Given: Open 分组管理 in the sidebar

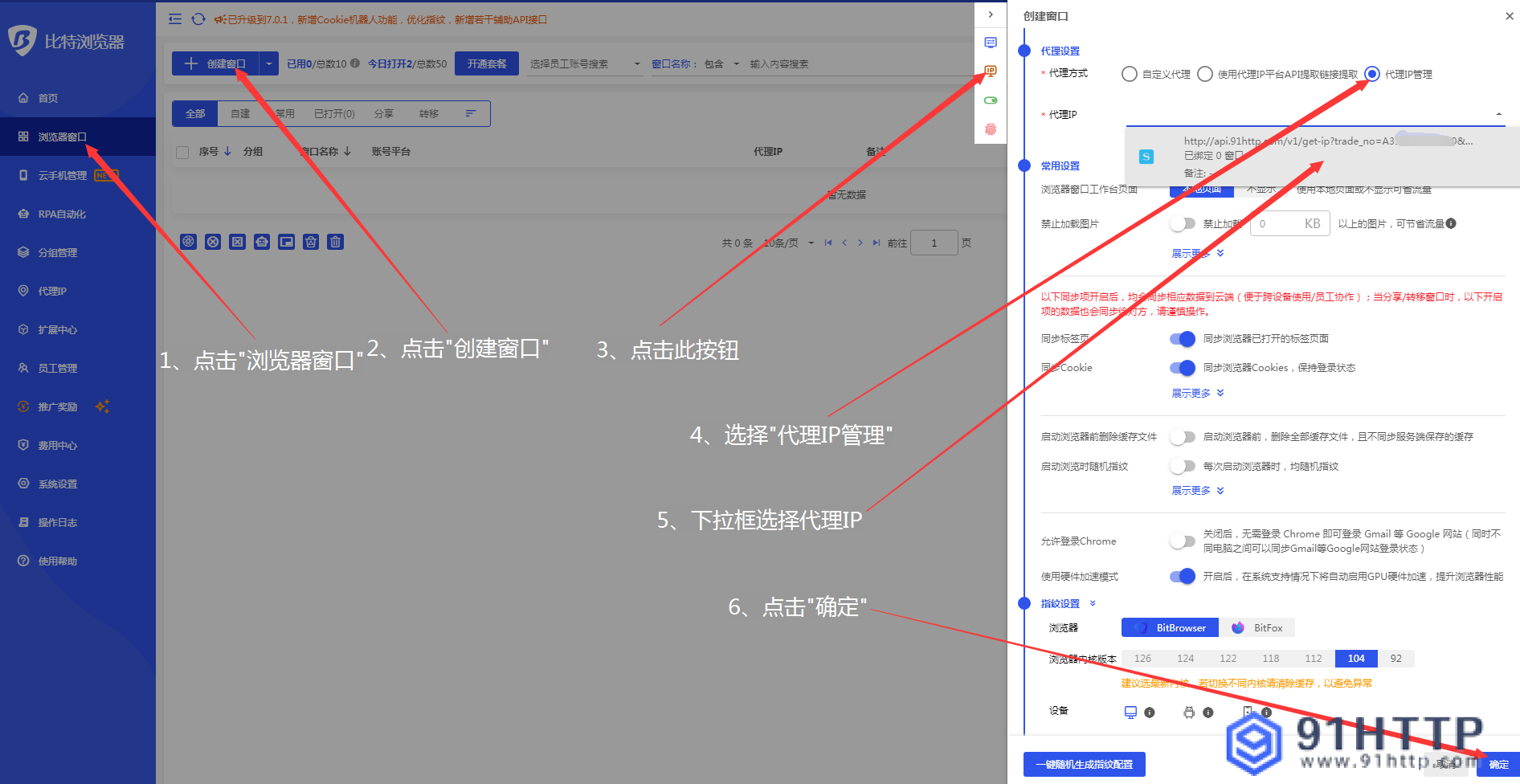Looking at the screenshot, I should point(58,252).
